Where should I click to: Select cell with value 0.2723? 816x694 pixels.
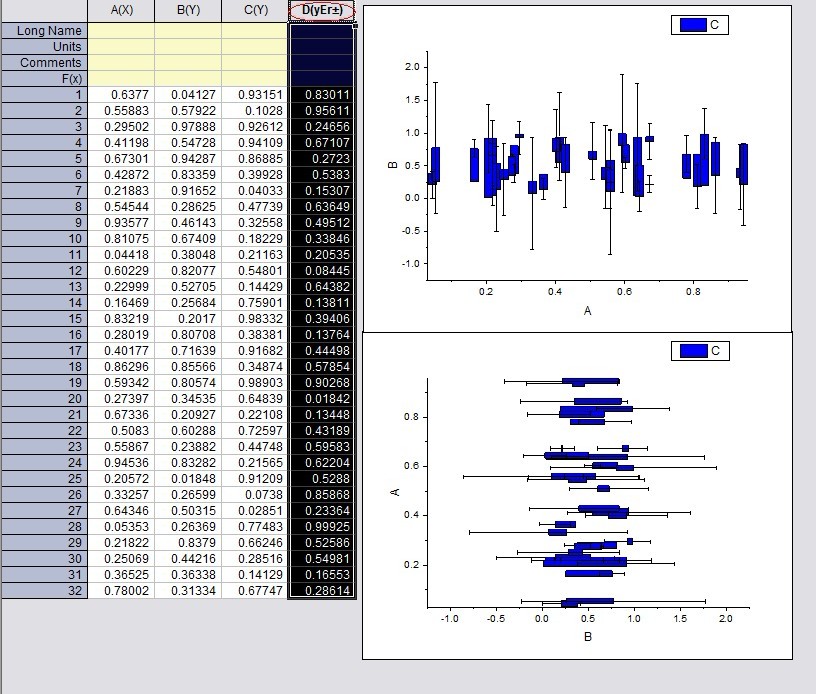click(322, 159)
